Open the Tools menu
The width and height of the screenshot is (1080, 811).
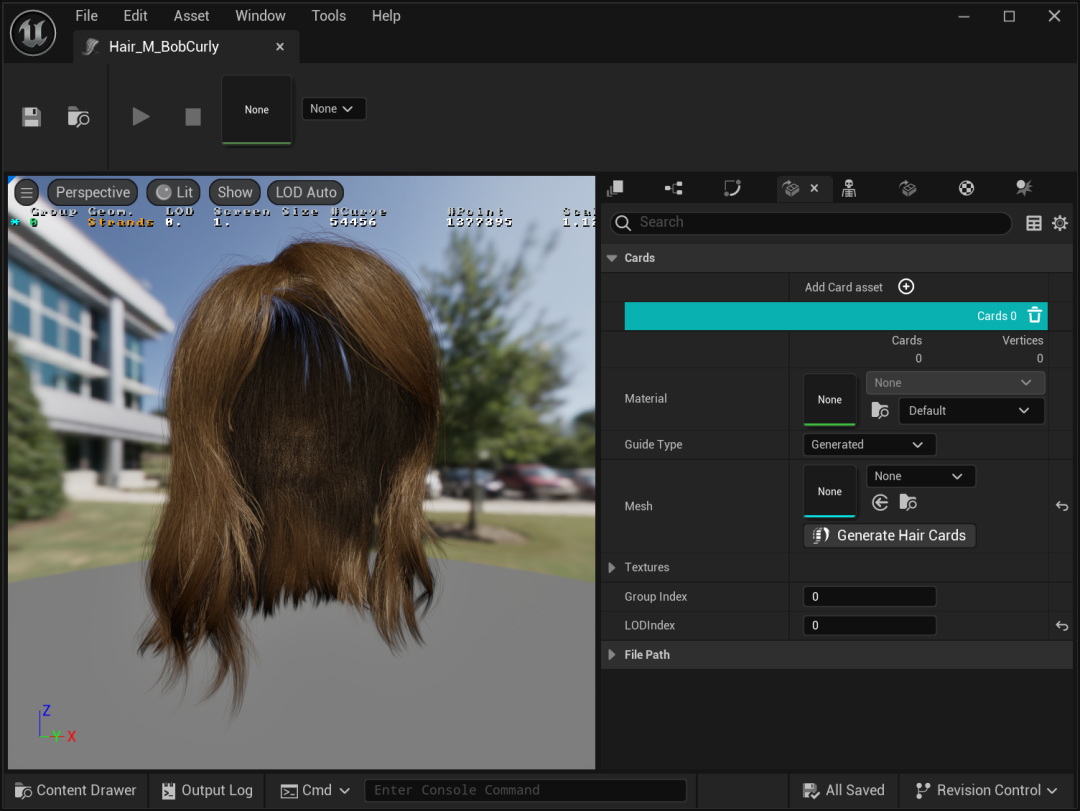click(x=328, y=16)
